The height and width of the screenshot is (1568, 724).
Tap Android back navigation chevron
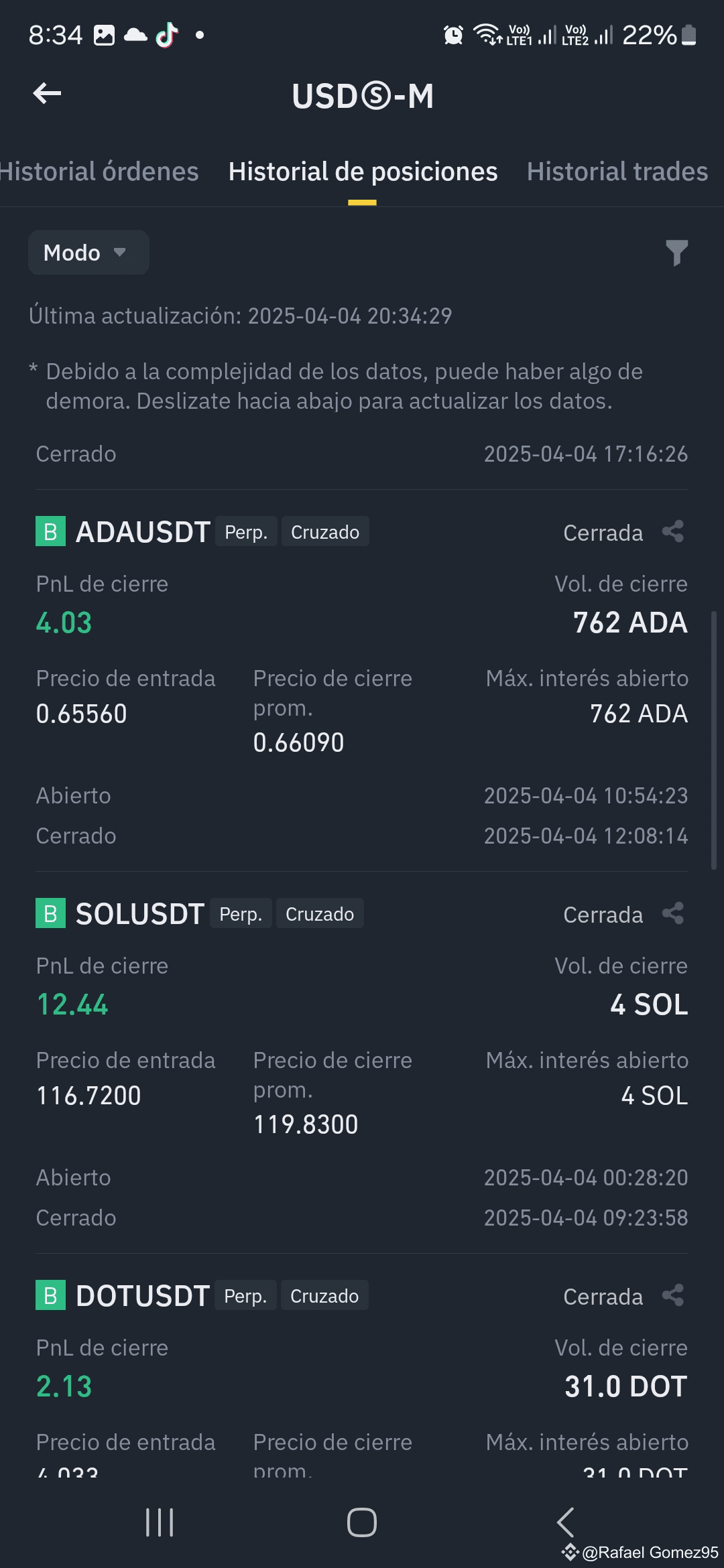[x=565, y=1522]
